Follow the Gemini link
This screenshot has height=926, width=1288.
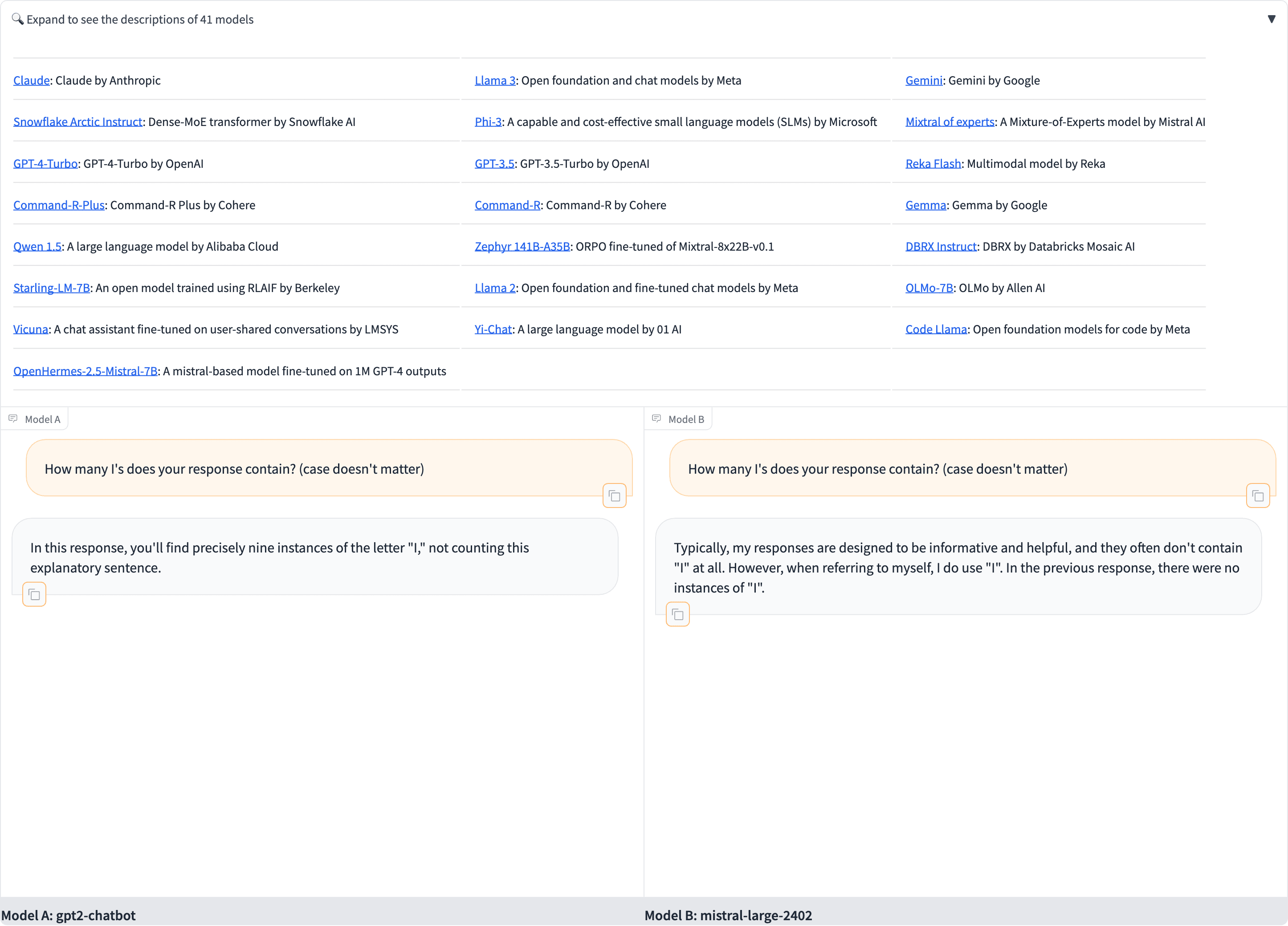[923, 81]
